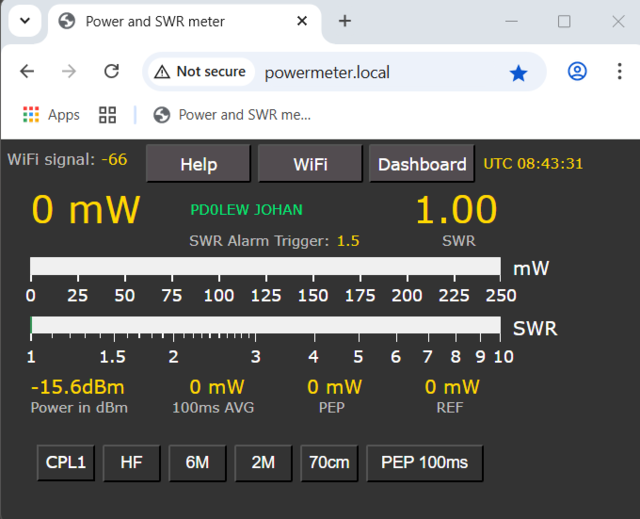The width and height of the screenshot is (640, 519).
Task: Switch to the HF band
Action: pyautogui.click(x=131, y=463)
